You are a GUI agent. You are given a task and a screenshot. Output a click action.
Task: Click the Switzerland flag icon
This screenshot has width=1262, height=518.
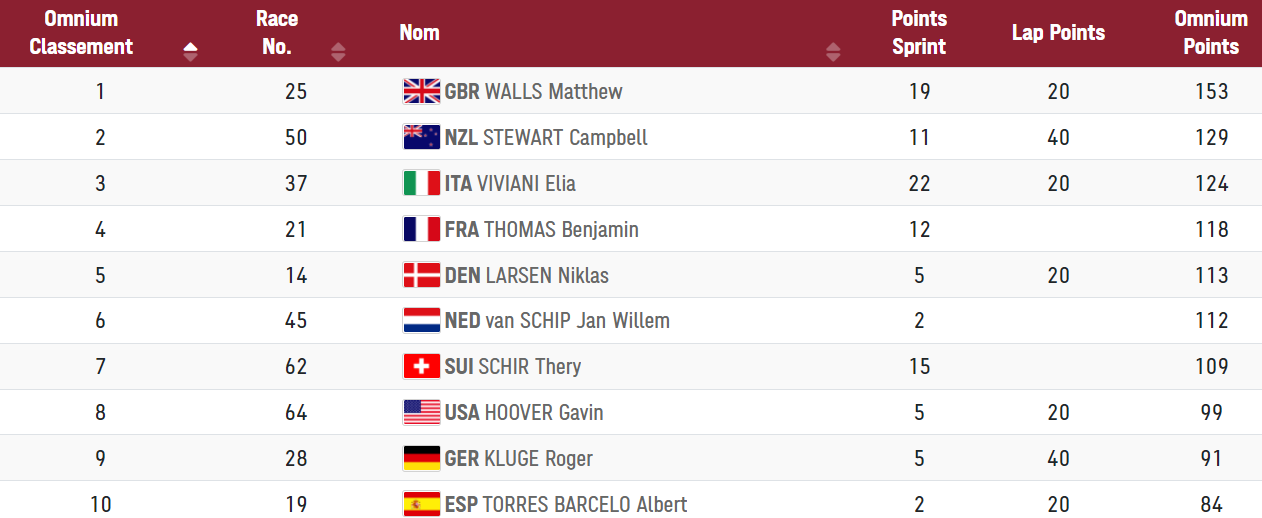[x=421, y=367]
